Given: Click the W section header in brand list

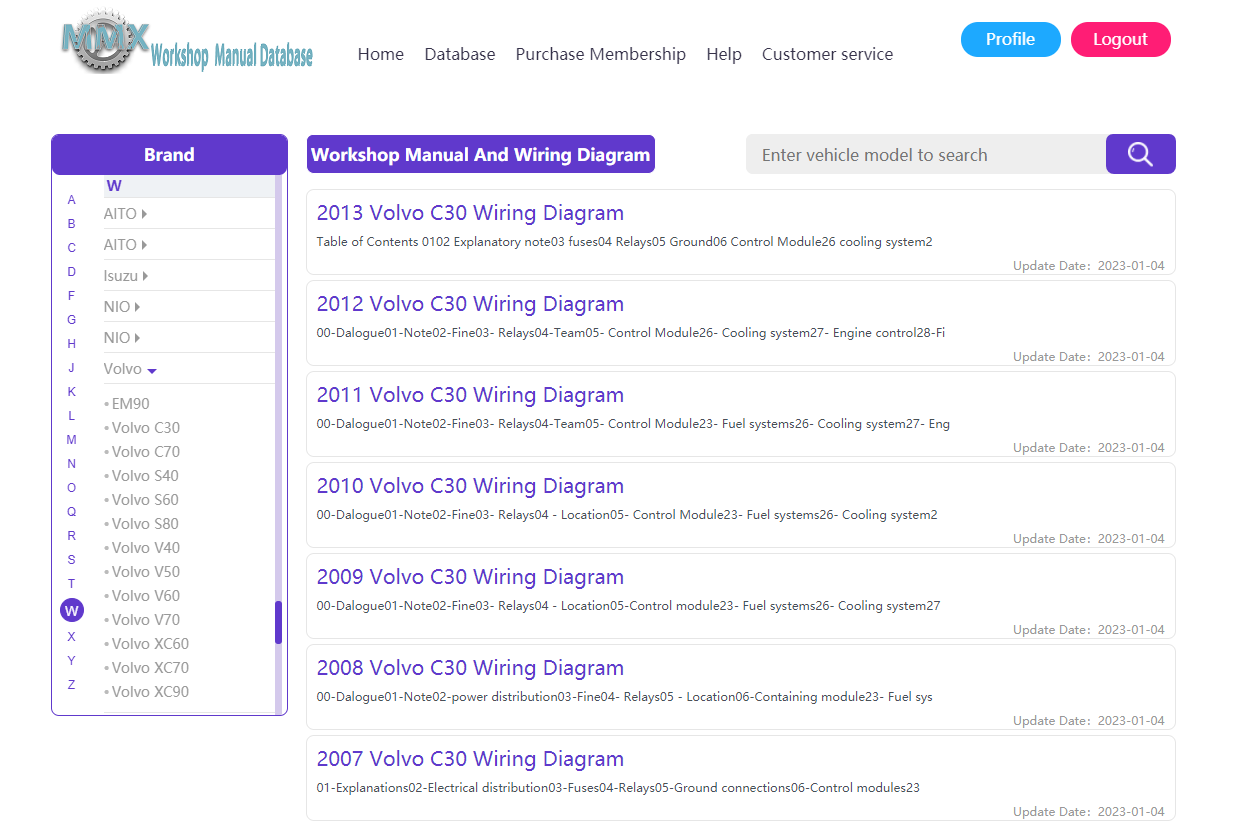Looking at the screenshot, I should click(x=189, y=186).
